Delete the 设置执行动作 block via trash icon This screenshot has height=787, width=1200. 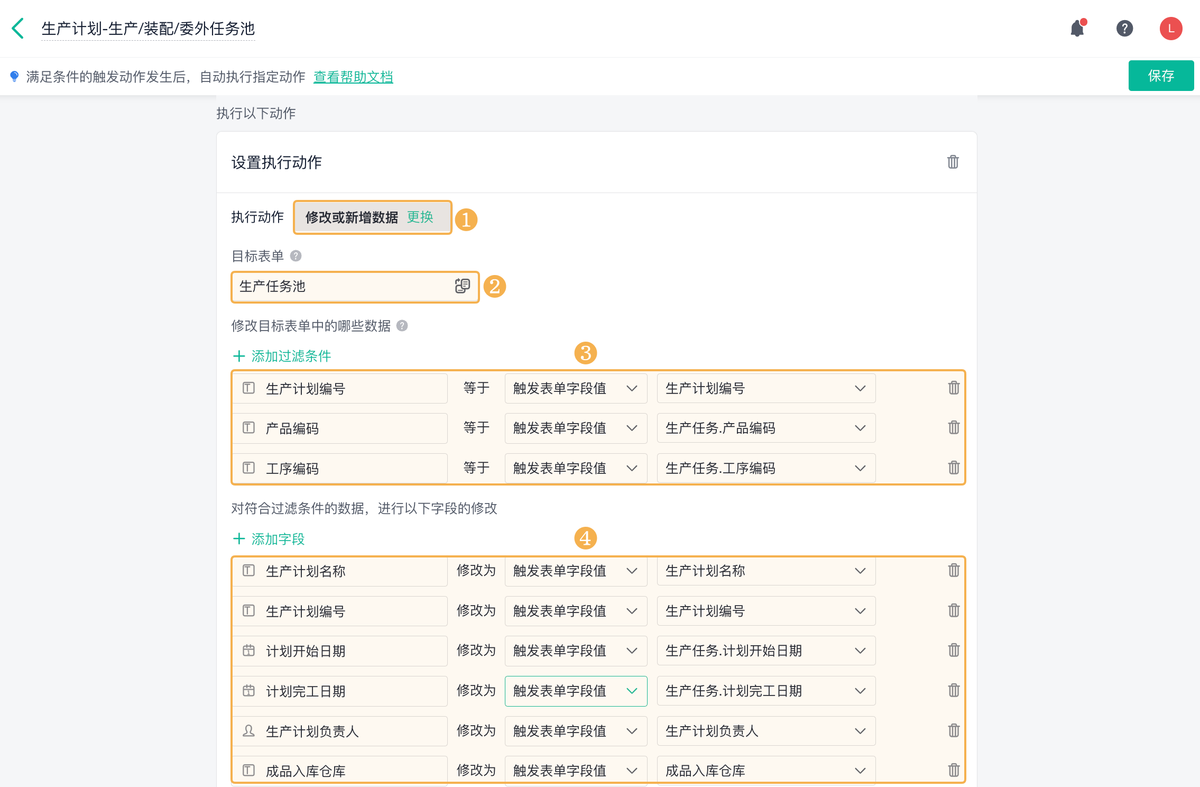(x=953, y=162)
